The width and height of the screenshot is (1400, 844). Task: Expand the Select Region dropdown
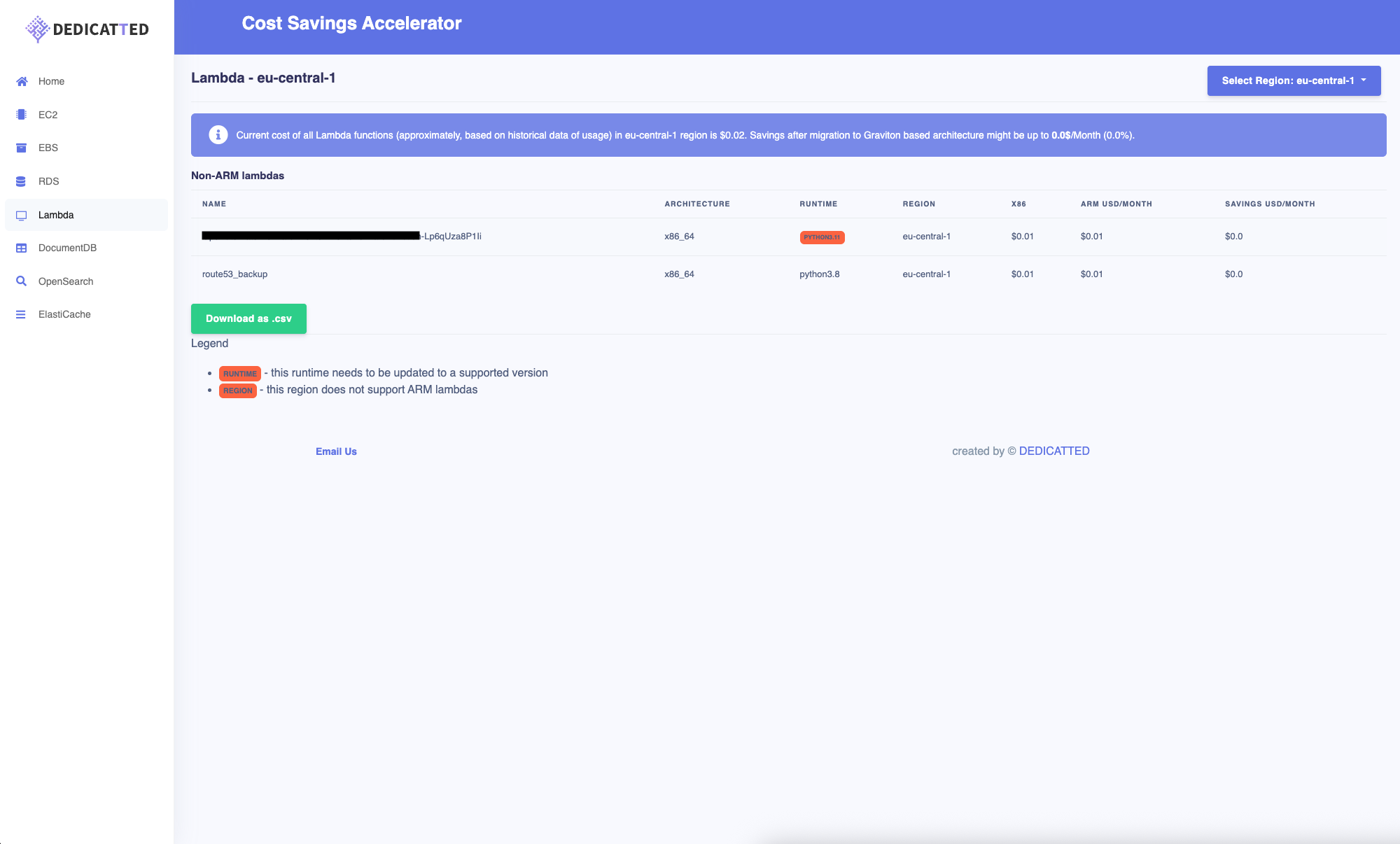tap(1294, 80)
